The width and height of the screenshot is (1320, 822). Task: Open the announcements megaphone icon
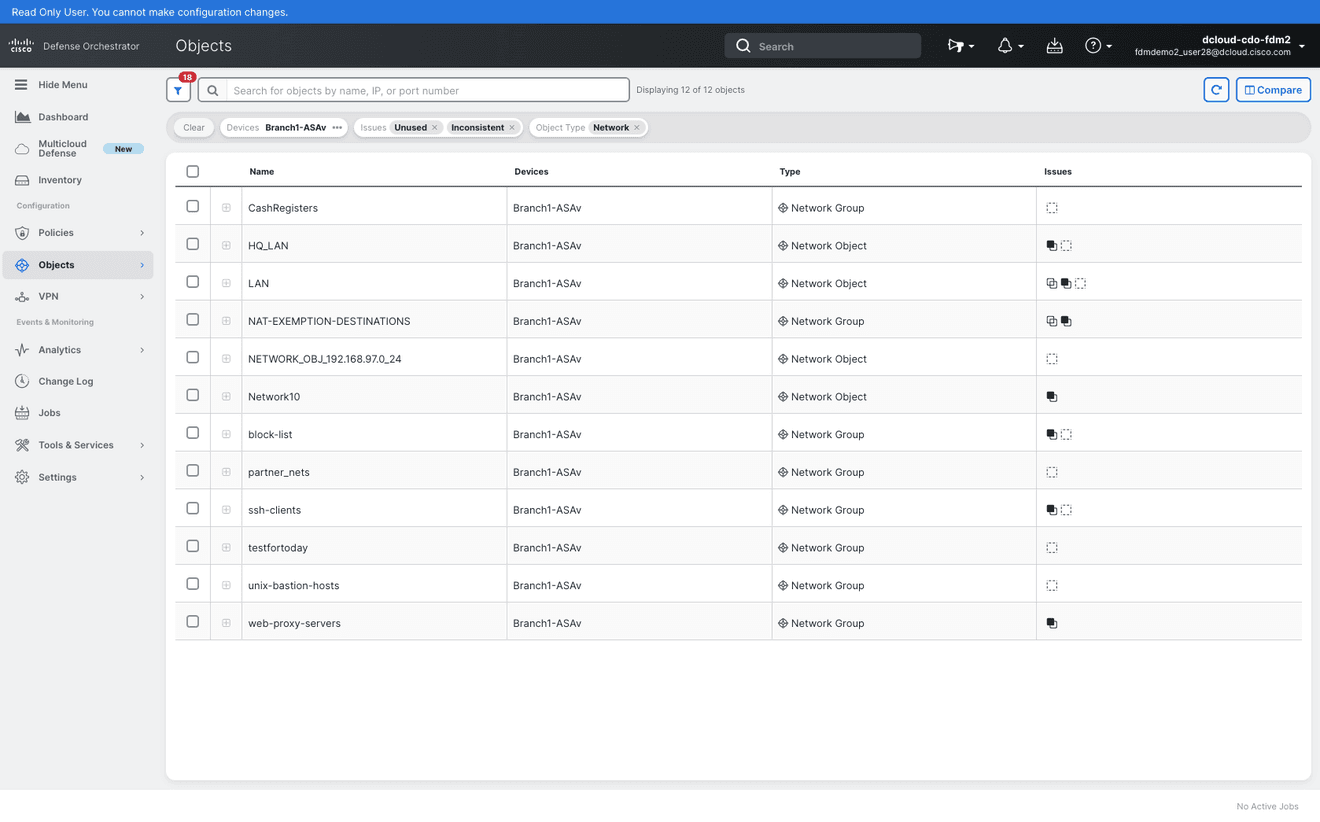(x=956, y=46)
